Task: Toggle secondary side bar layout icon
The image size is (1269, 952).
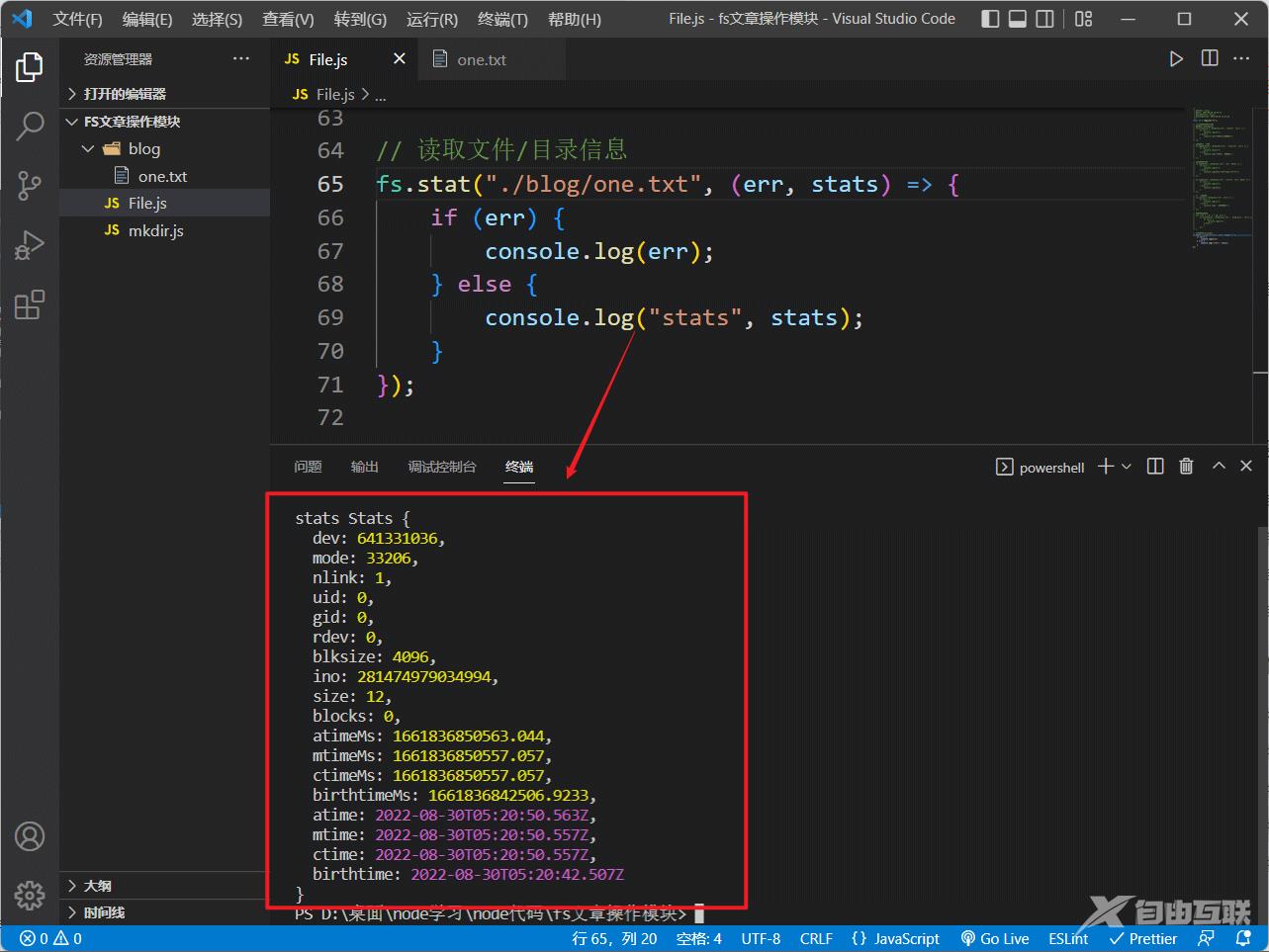Action: click(x=1044, y=19)
